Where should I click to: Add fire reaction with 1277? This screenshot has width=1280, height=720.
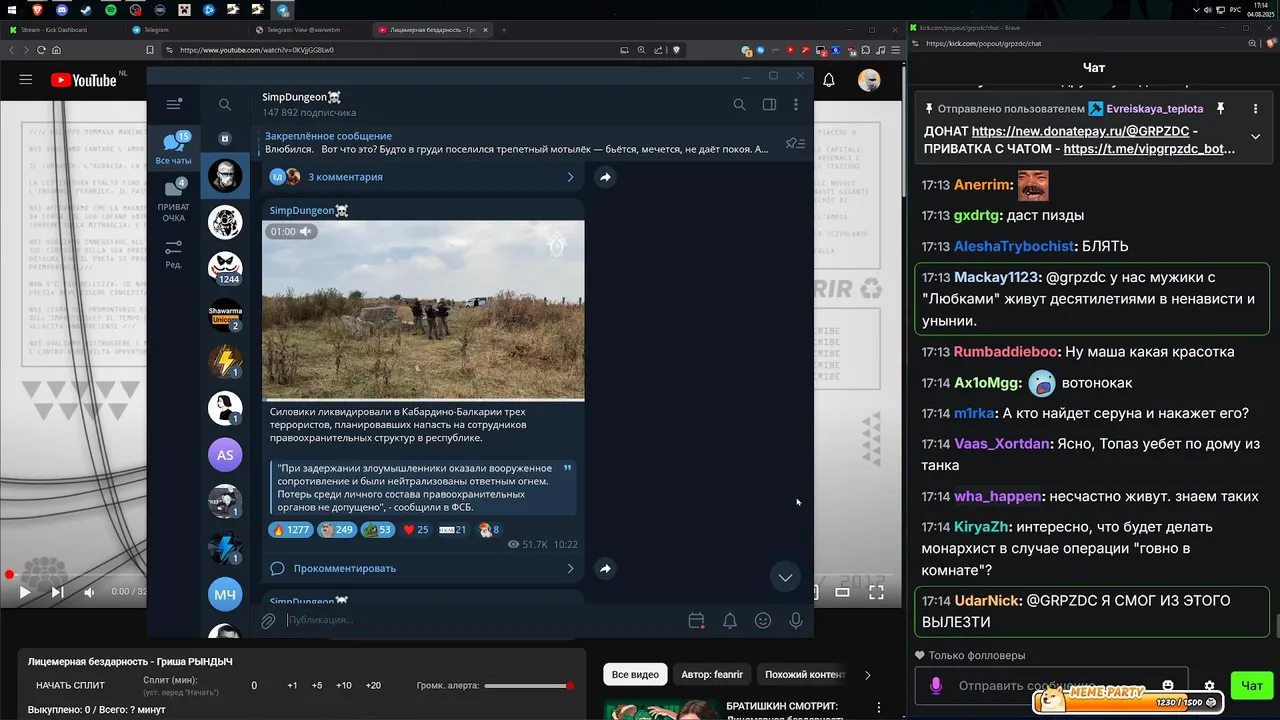point(290,530)
